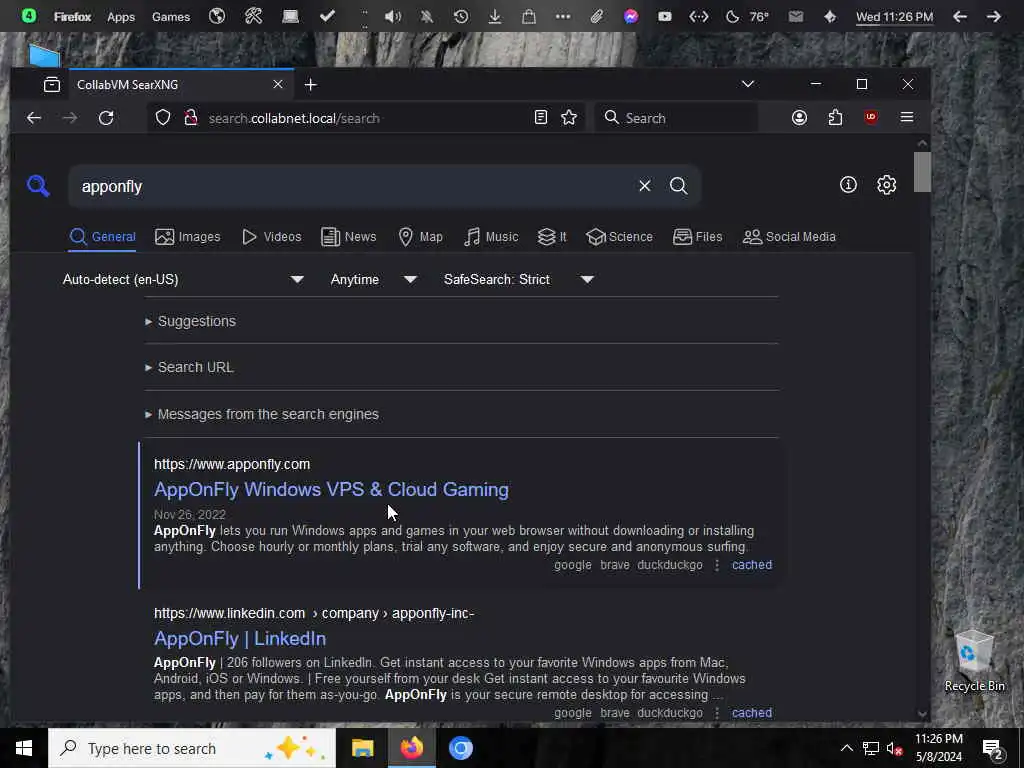1024x768 pixels.
Task: Open a new tab with the plus button
Action: pyautogui.click(x=311, y=85)
